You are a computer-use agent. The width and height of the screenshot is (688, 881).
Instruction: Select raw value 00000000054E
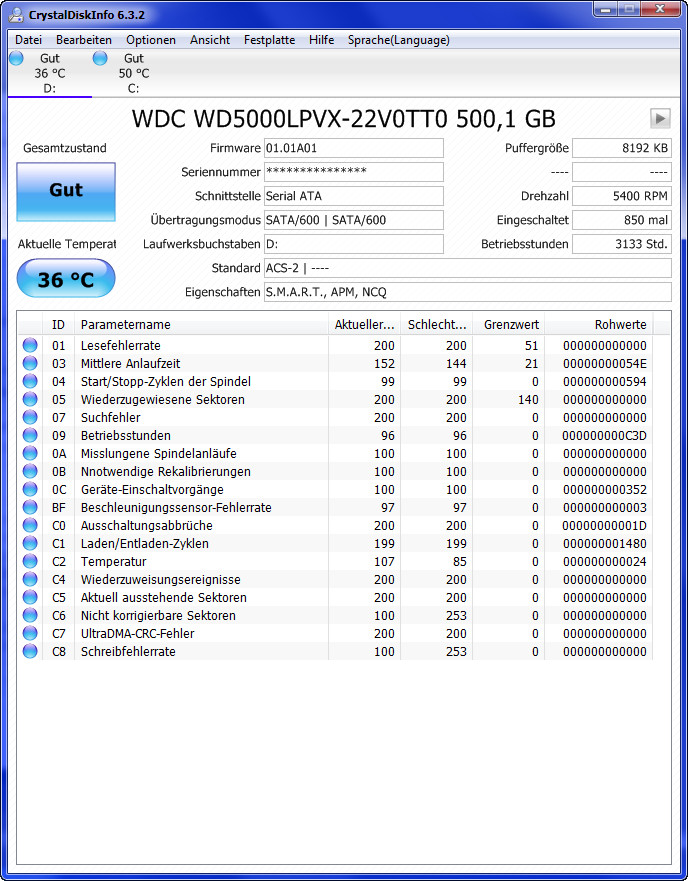click(x=605, y=364)
